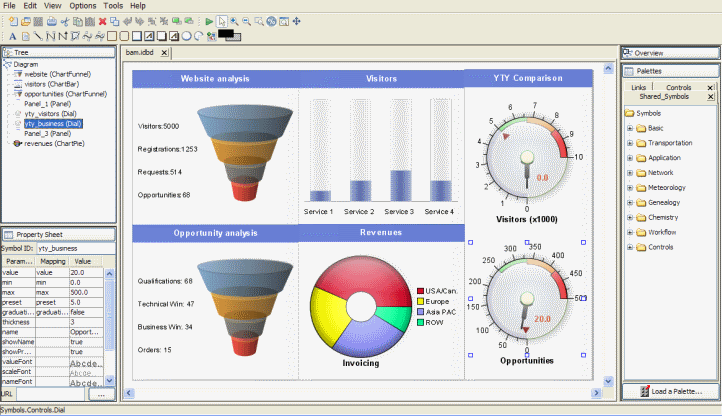Switch to the Controls palette tab
Screen dimensions: 722x416
tap(678, 88)
